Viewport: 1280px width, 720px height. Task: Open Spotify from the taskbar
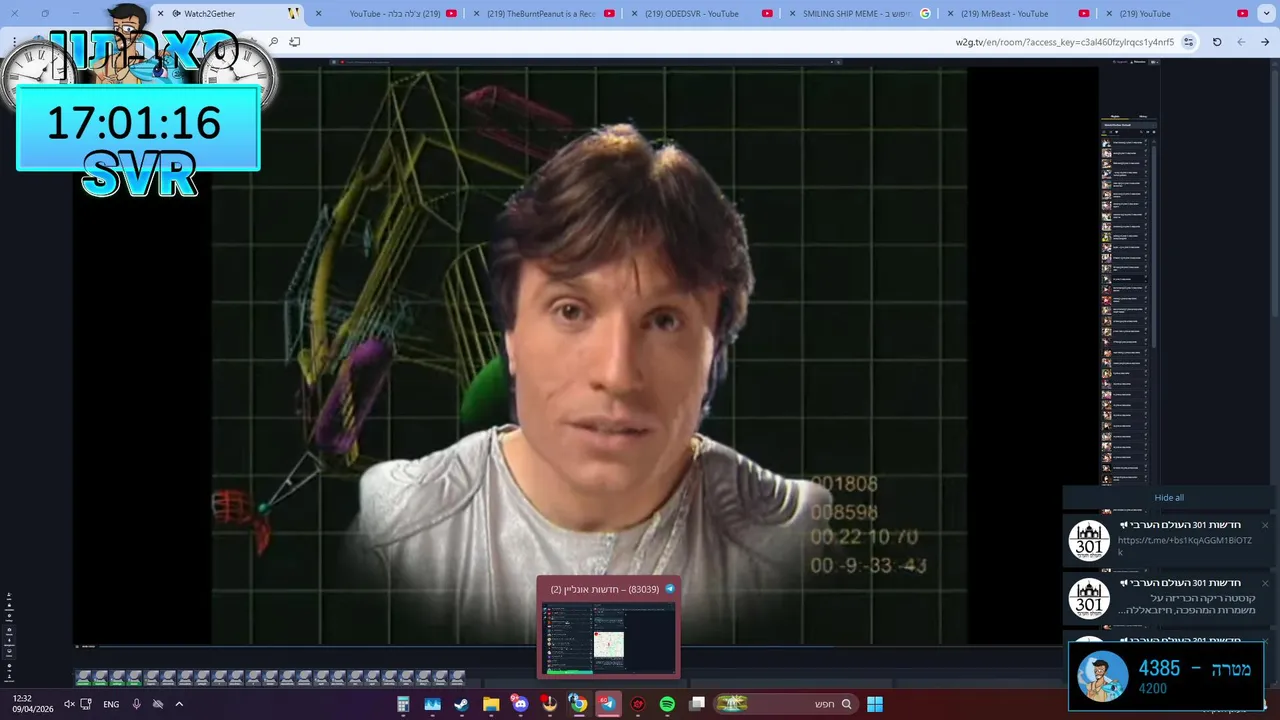click(667, 704)
